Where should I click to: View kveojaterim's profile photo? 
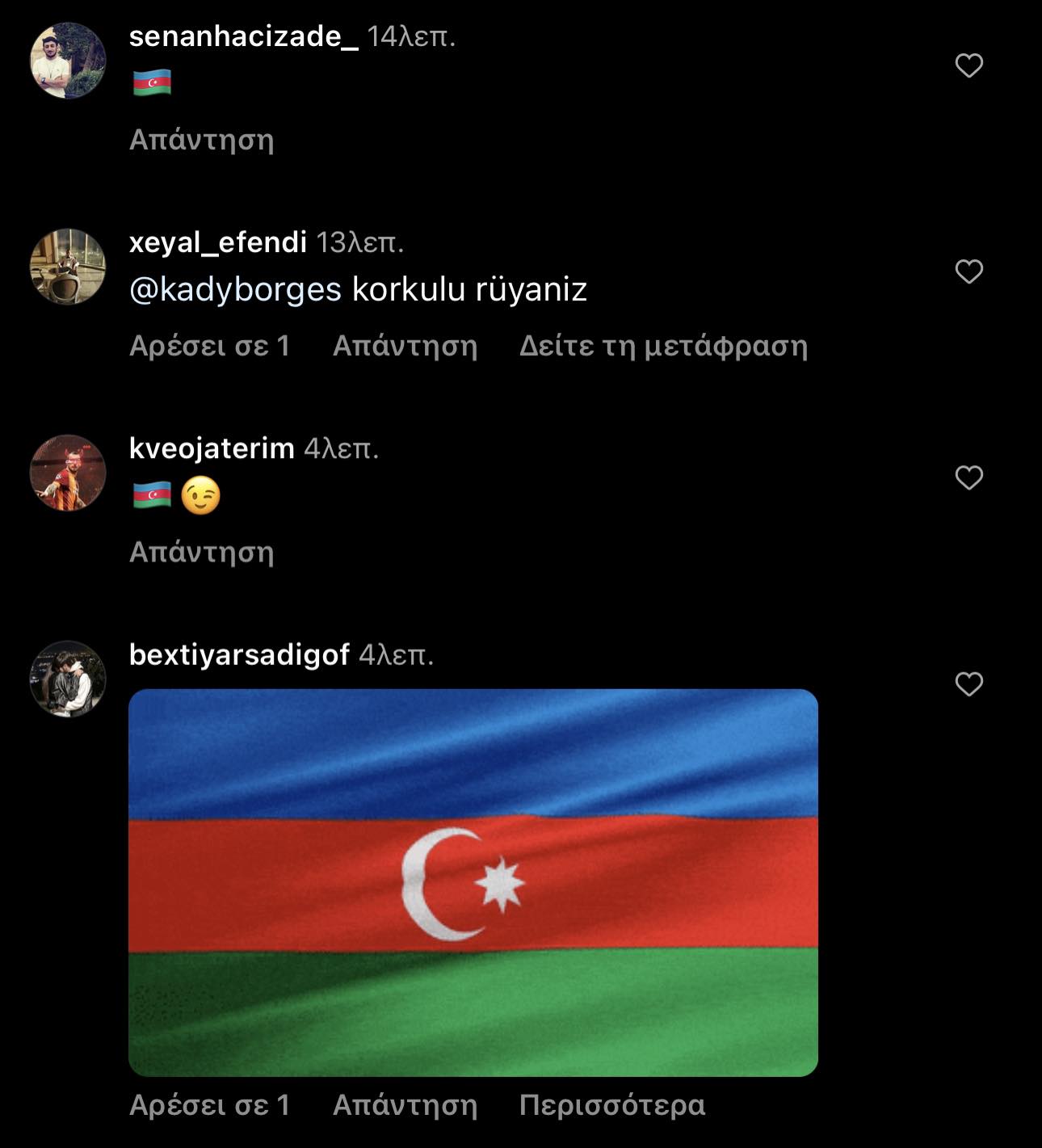[x=68, y=473]
